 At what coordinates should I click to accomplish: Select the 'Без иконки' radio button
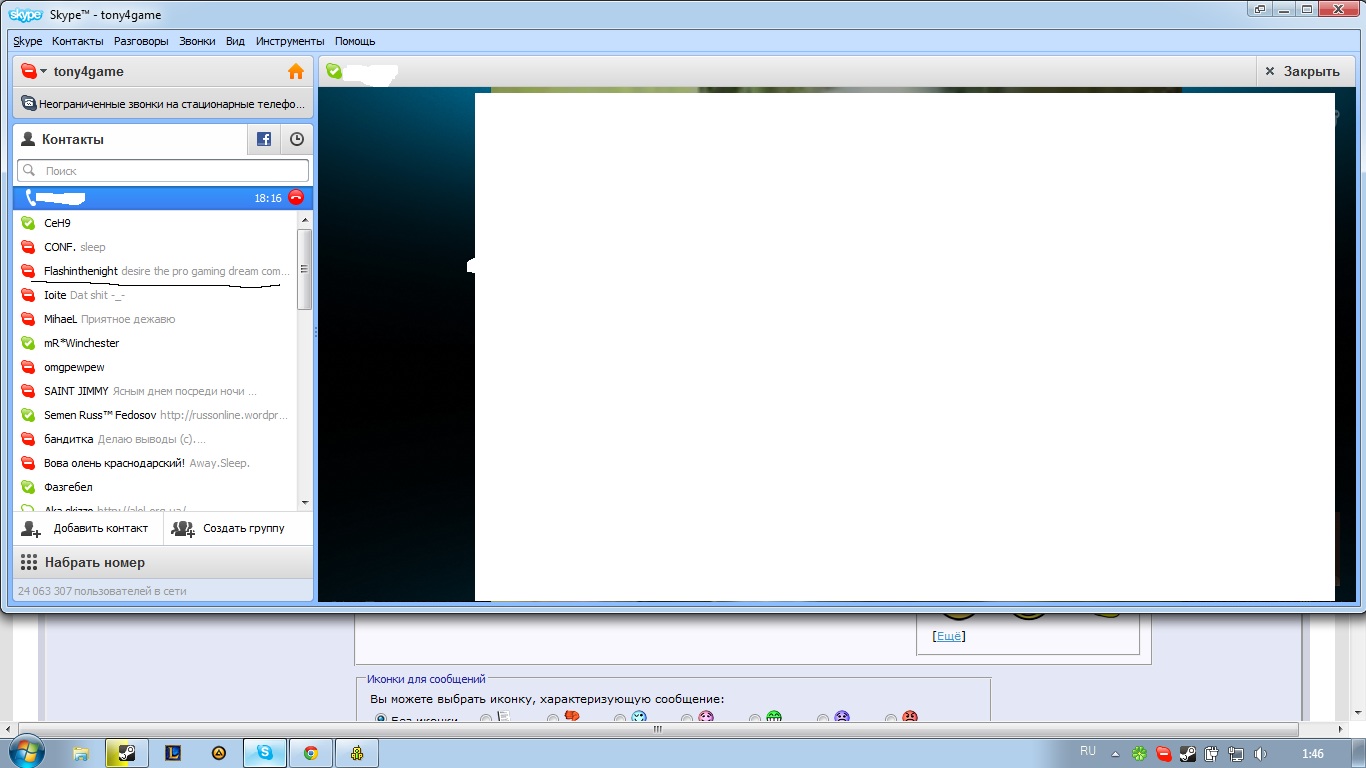pyautogui.click(x=381, y=718)
